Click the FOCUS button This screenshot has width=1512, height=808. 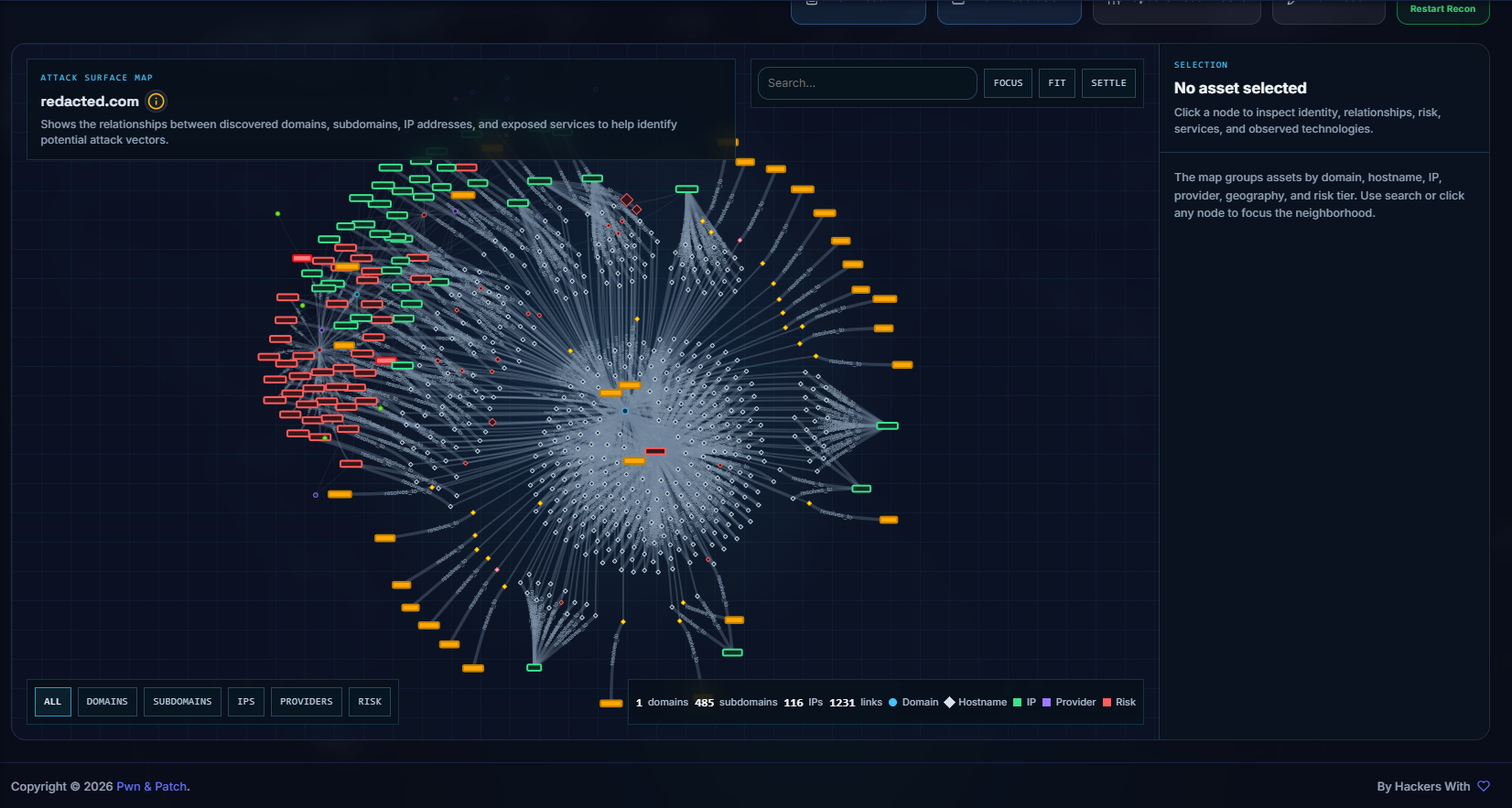point(1008,83)
